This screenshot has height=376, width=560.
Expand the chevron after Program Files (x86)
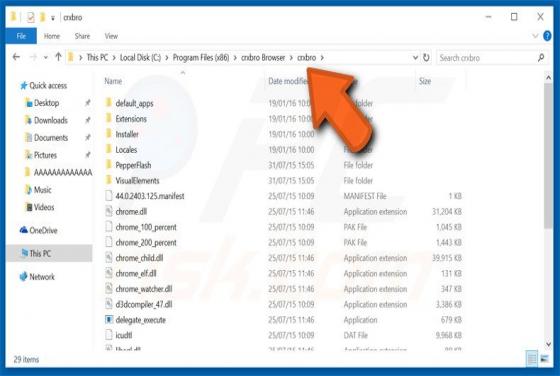pyautogui.click(x=235, y=58)
